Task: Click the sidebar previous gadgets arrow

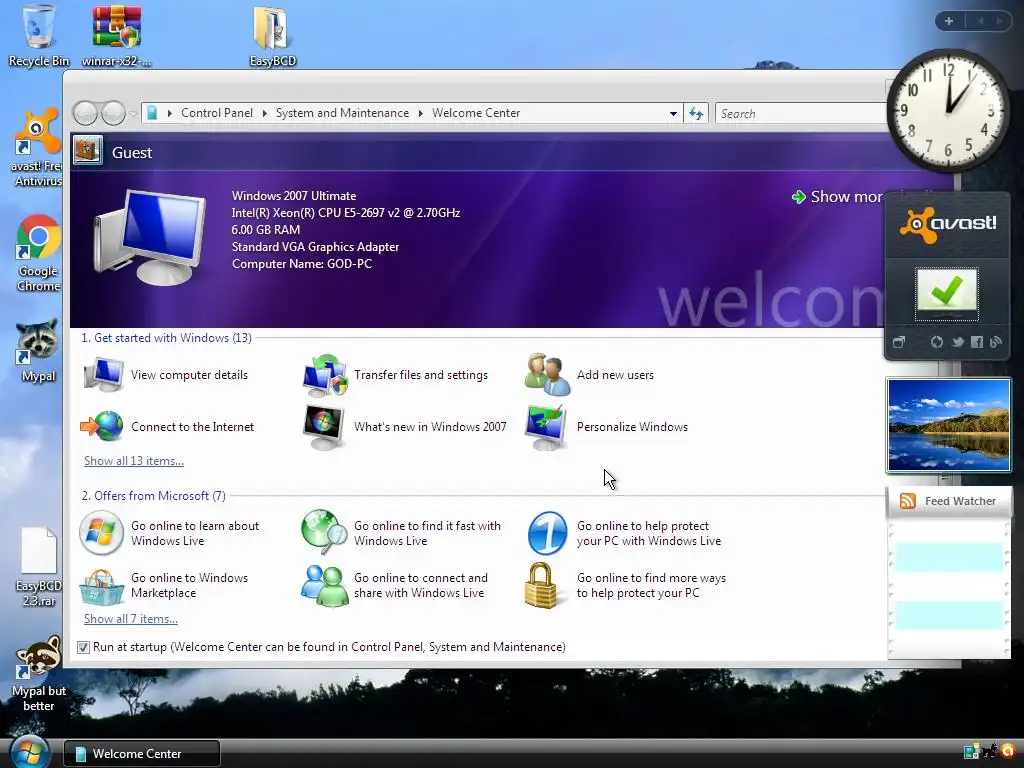Action: coord(981,21)
